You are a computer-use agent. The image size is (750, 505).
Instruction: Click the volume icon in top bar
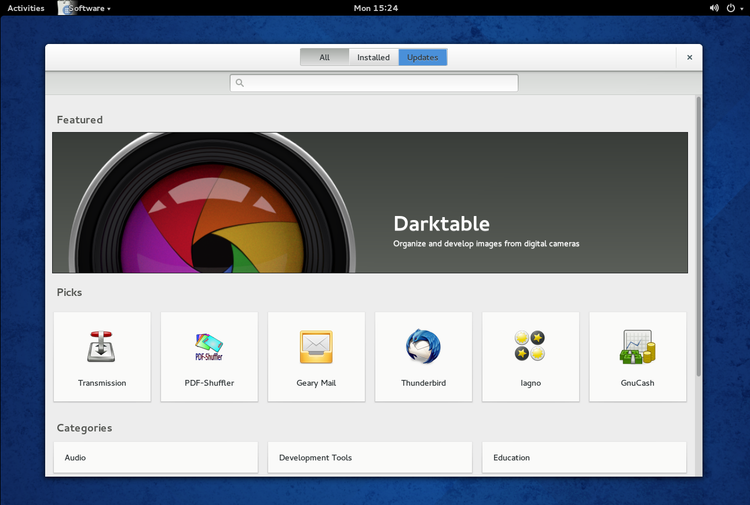click(x=715, y=8)
